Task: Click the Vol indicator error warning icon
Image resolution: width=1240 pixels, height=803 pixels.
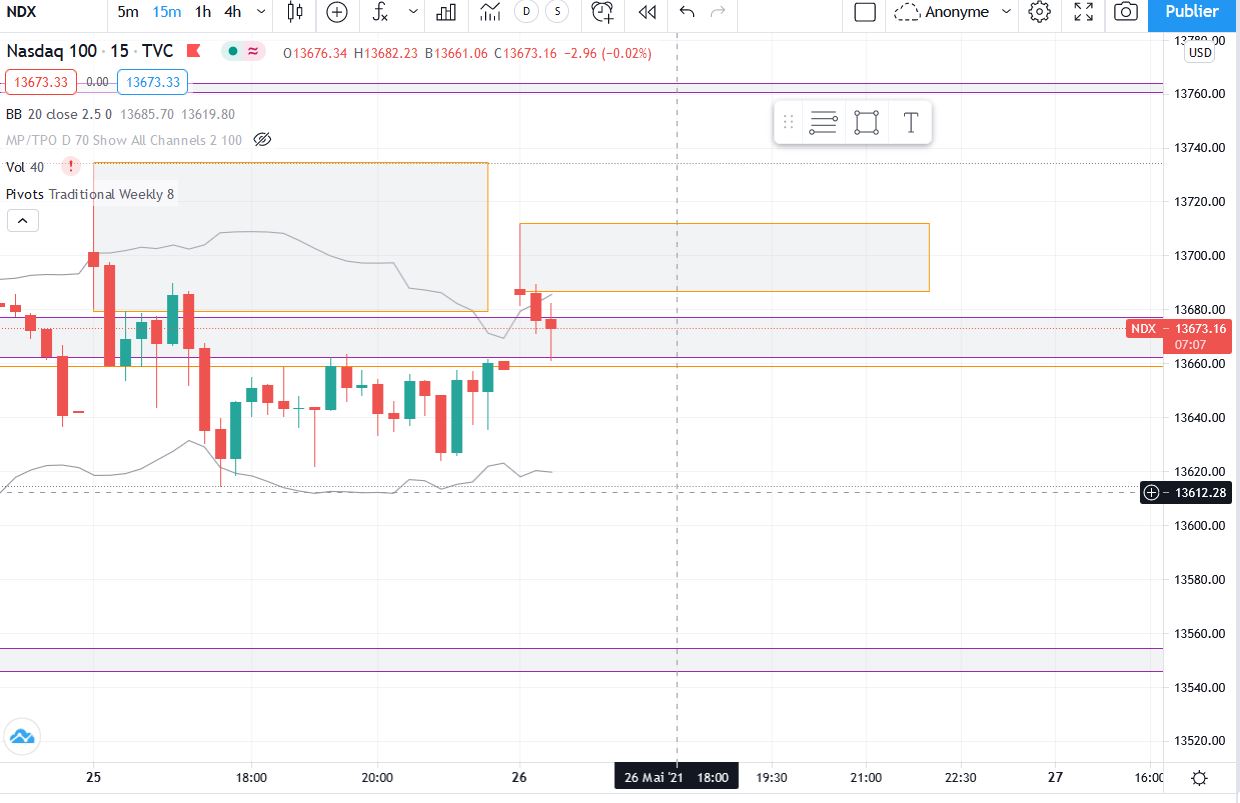Action: coord(72,167)
